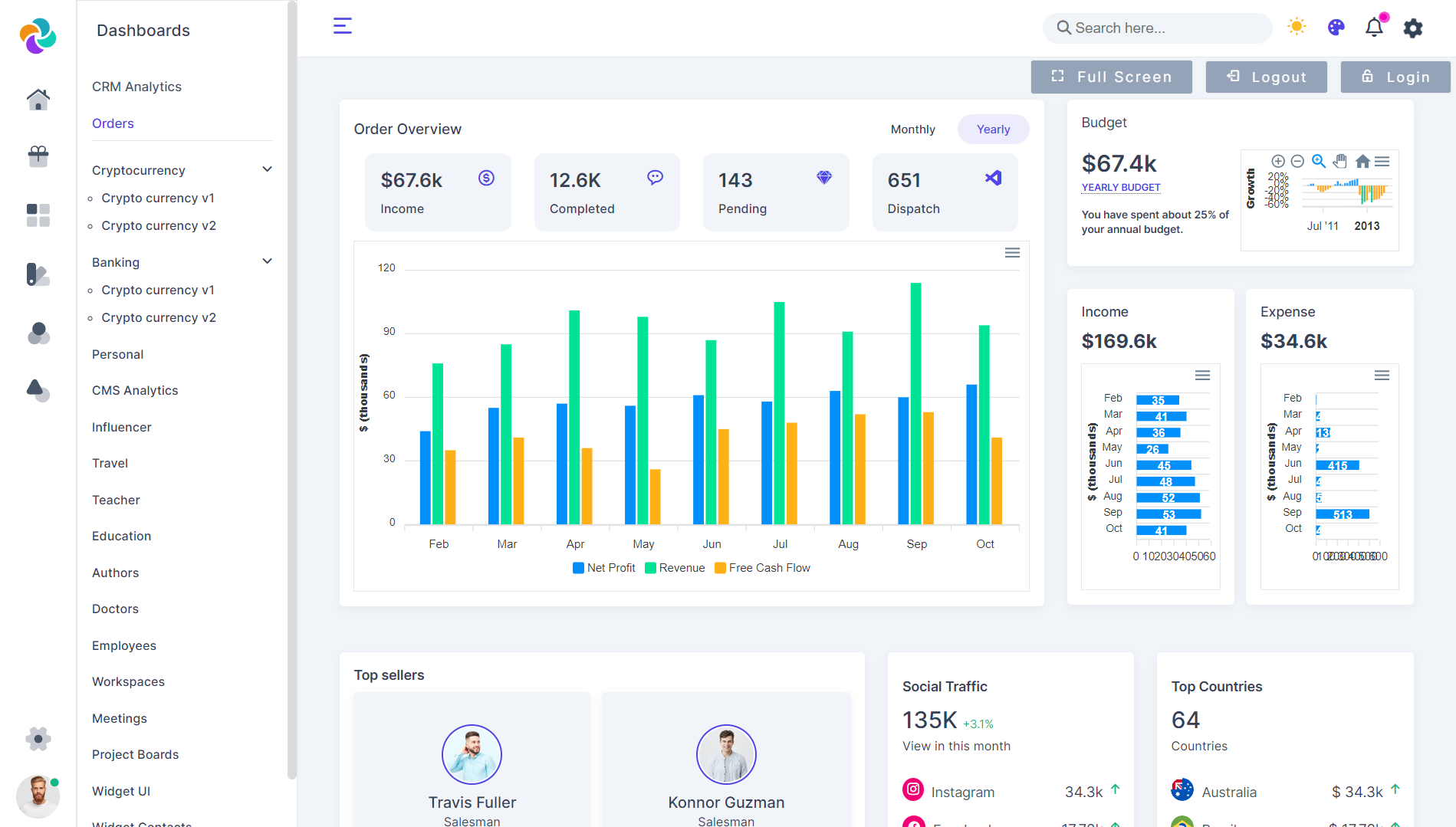Zoom in on the Budget chart

[1278, 161]
